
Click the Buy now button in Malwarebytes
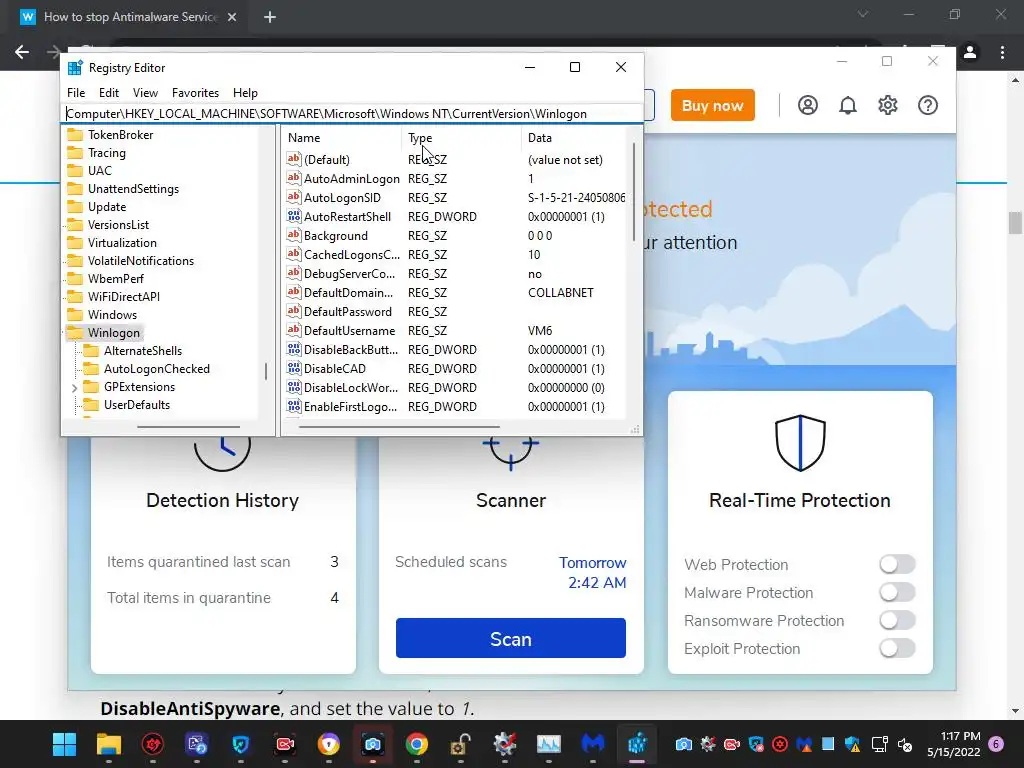(712, 105)
